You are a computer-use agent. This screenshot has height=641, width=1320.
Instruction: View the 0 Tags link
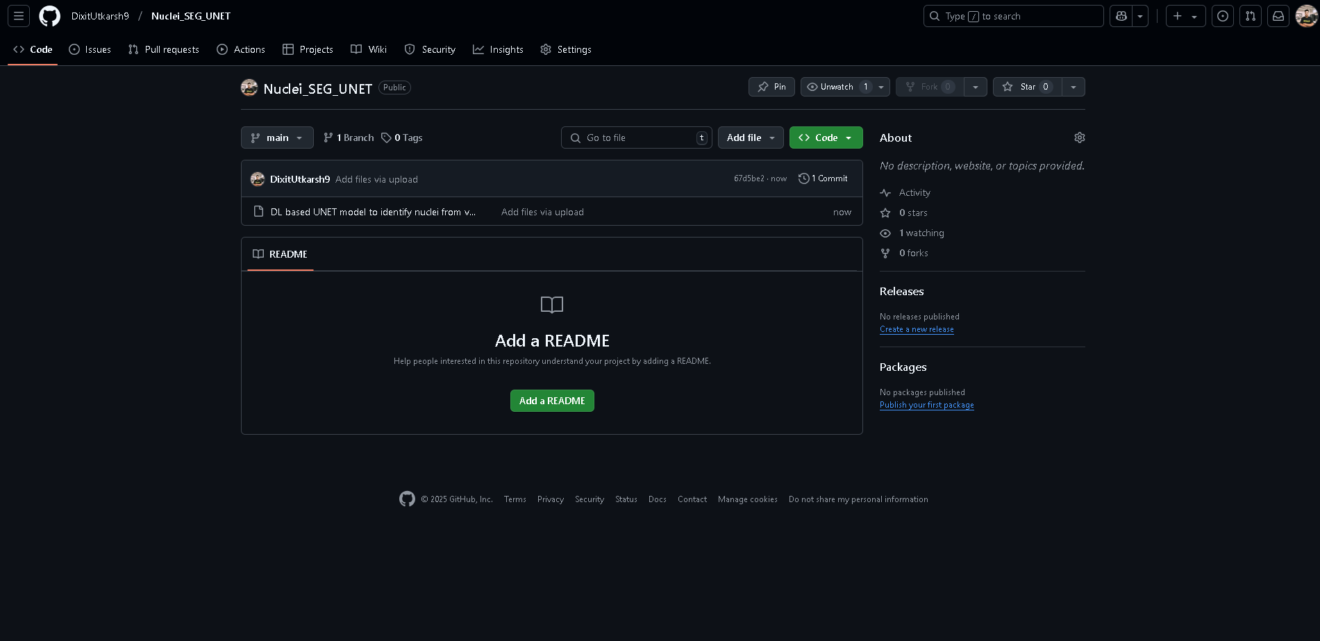402,138
